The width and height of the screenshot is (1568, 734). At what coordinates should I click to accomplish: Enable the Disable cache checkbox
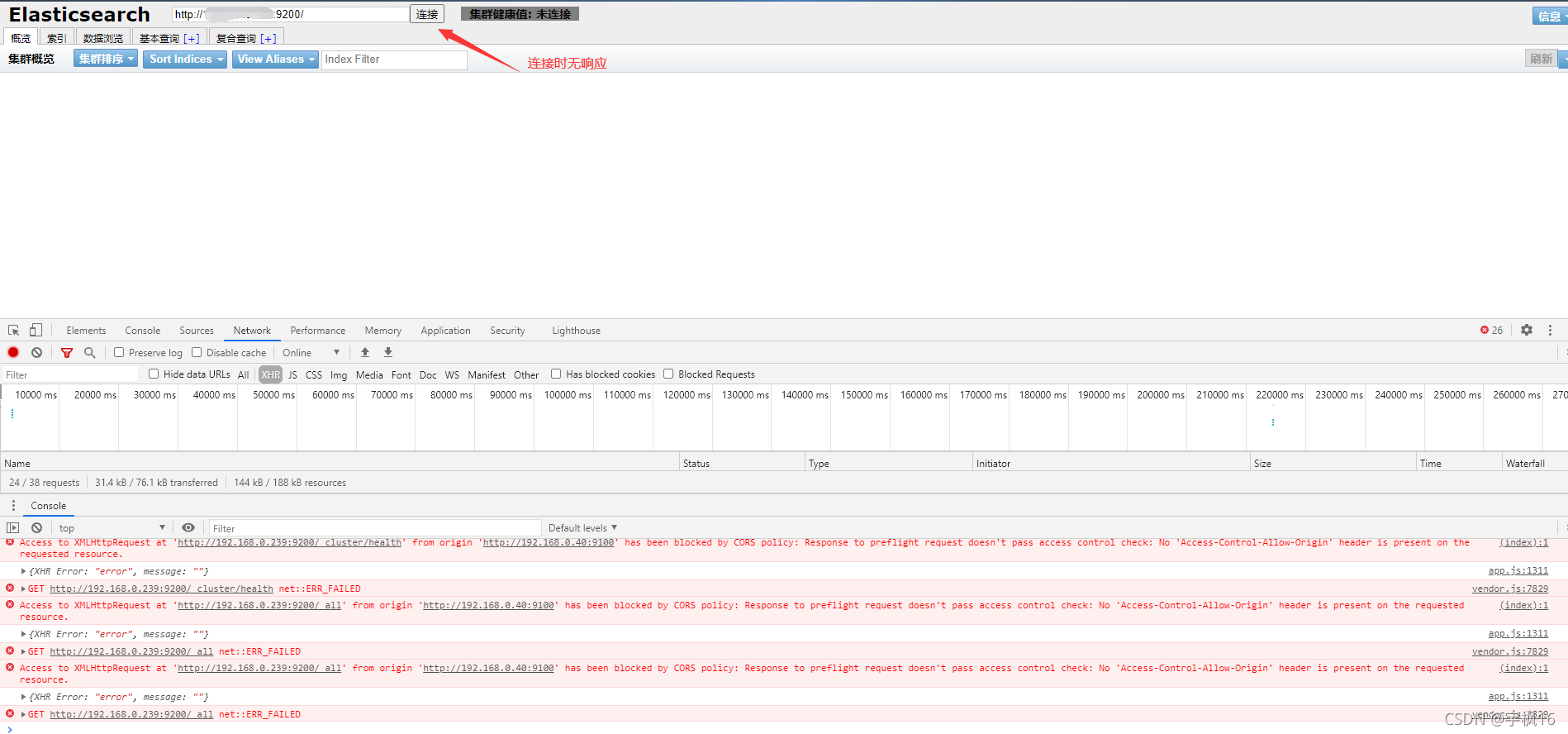tap(197, 352)
